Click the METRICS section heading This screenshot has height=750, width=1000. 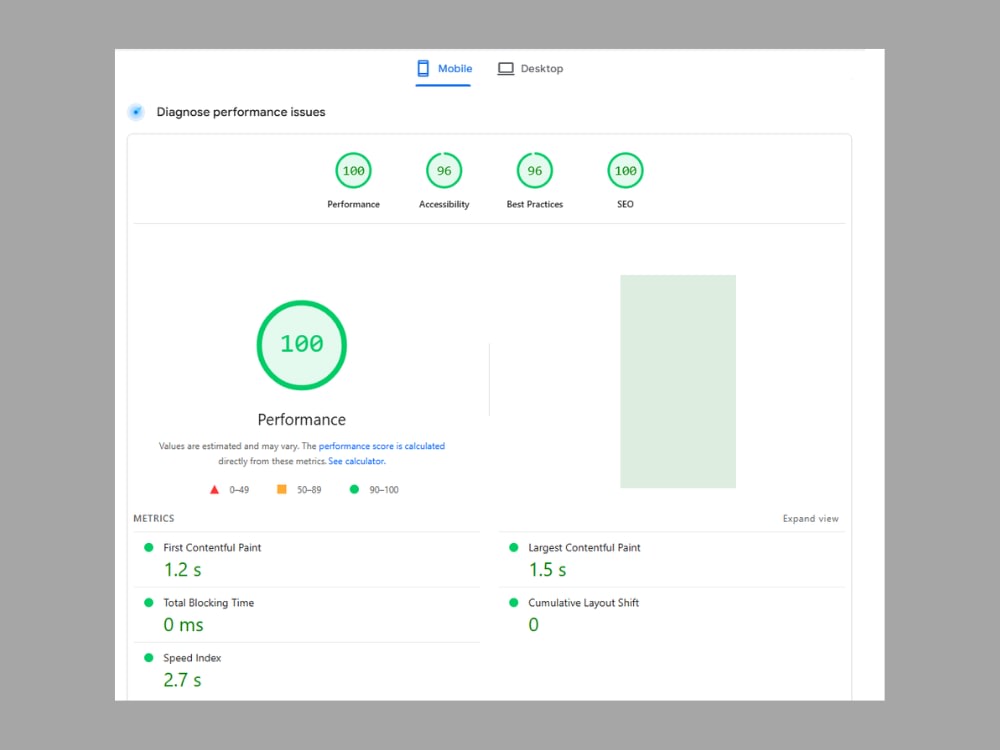pyautogui.click(x=154, y=518)
